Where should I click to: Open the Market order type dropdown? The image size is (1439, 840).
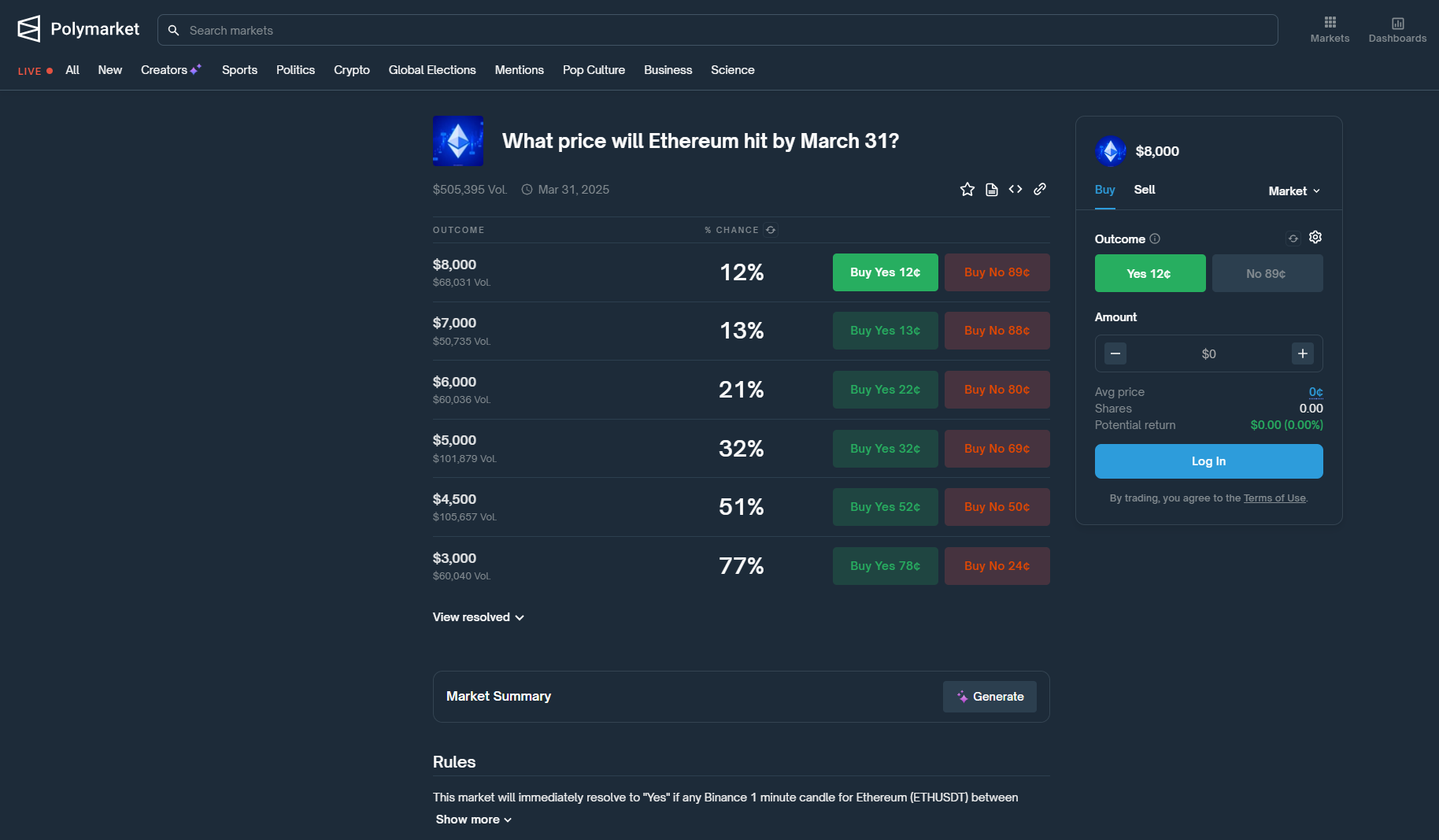(x=1293, y=191)
